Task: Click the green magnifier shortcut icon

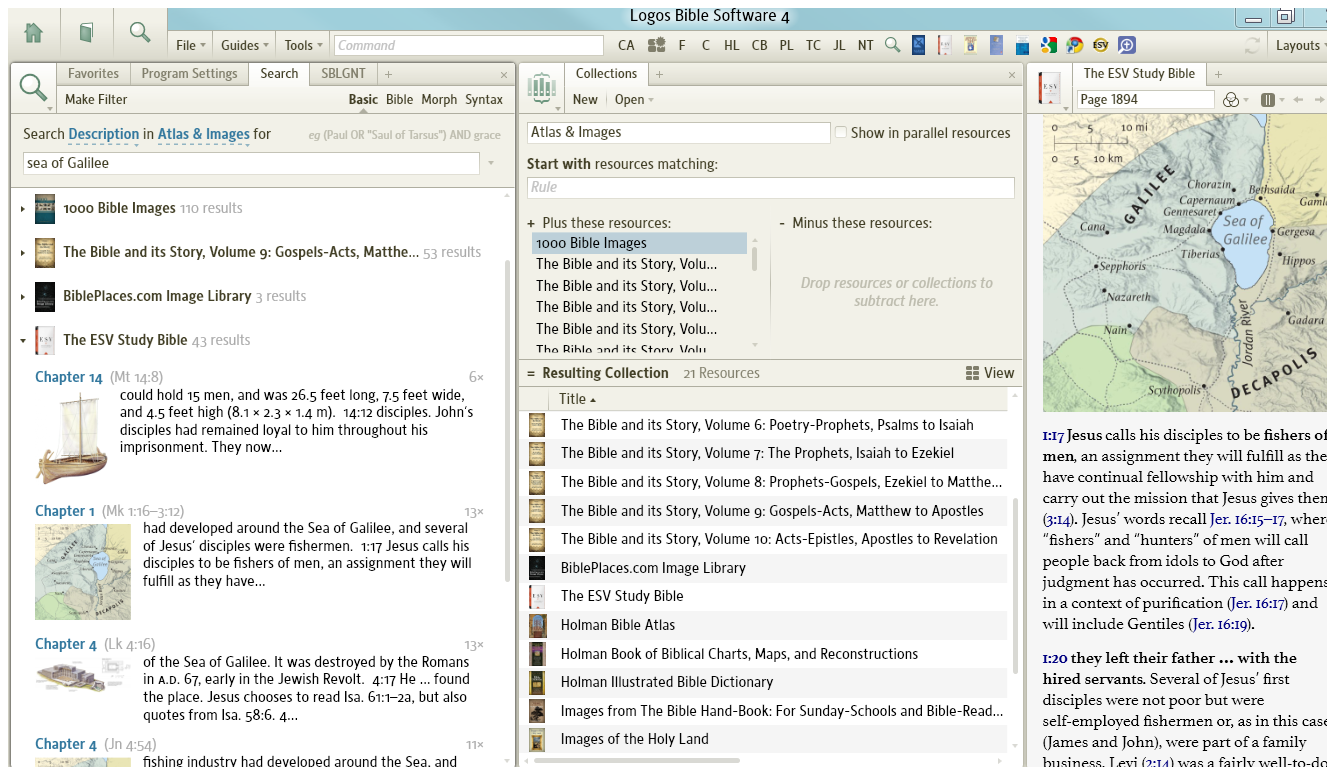Action: pos(893,45)
